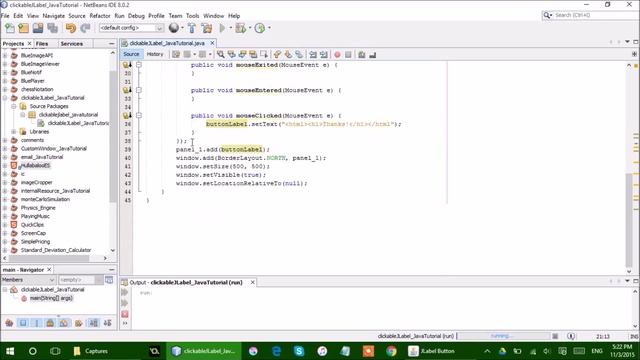Open the Profile Project dropdown arrow
This screenshot has height=360, width=640.
(x=269, y=28)
